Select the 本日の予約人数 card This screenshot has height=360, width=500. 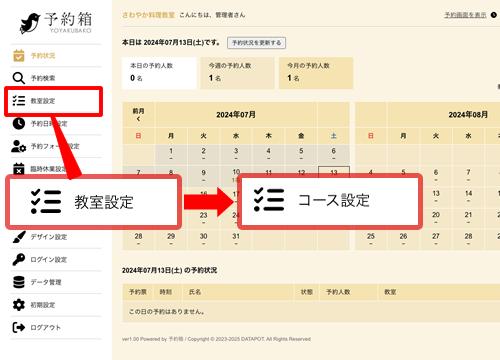(159, 73)
